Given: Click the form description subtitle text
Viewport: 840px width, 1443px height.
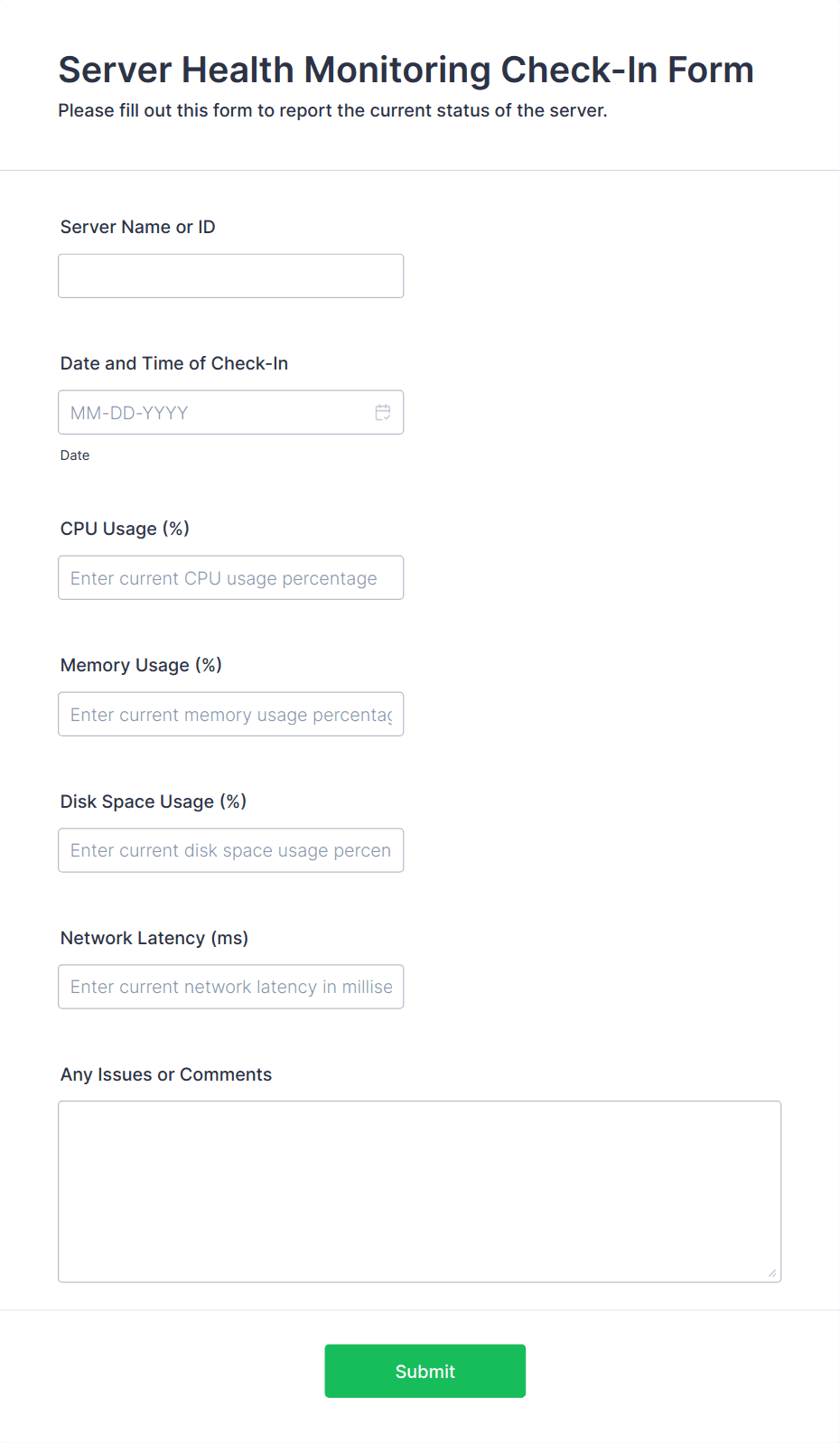Looking at the screenshot, I should 333,110.
